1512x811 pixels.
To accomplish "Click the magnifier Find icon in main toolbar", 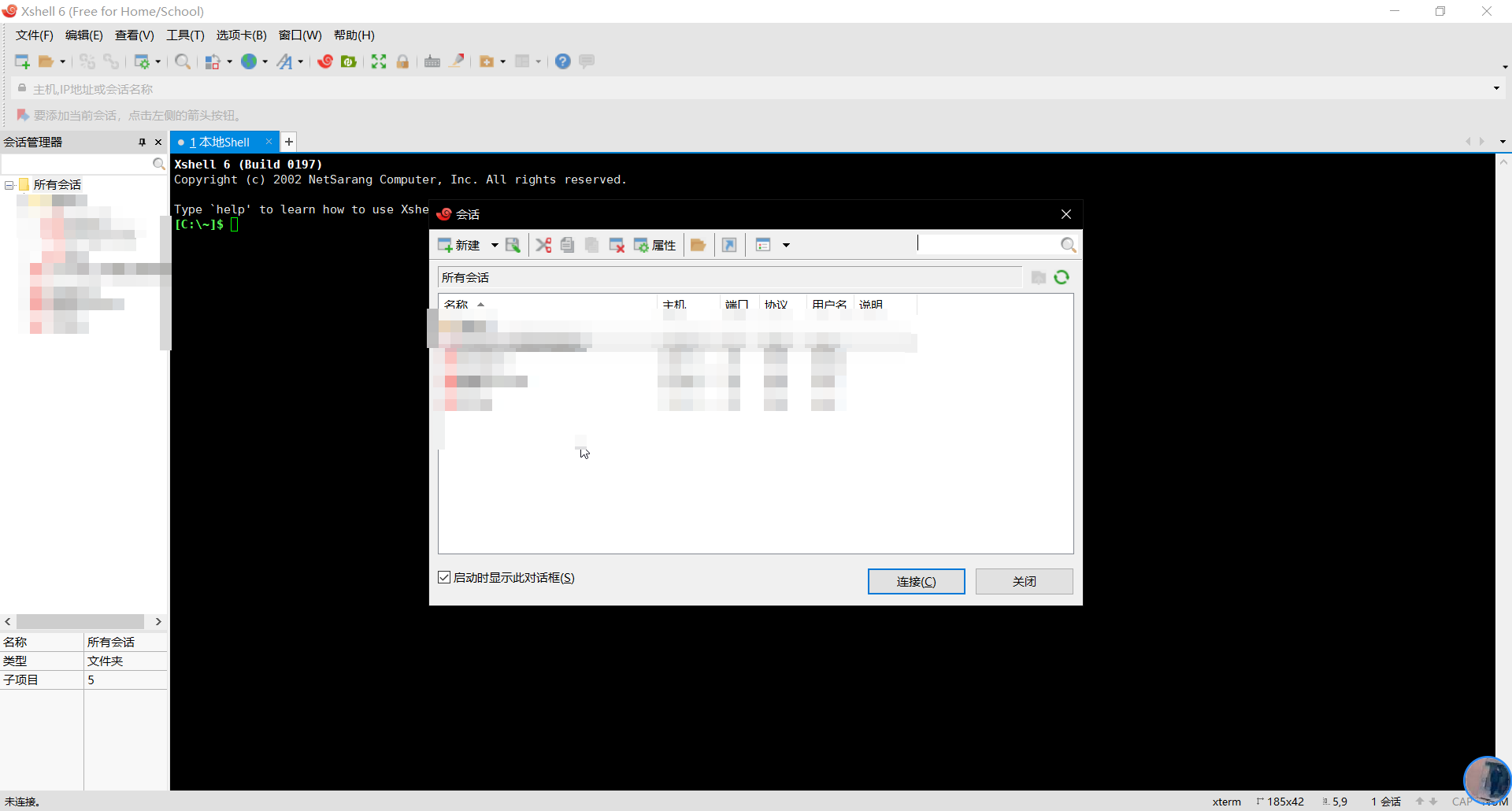I will [x=183, y=61].
